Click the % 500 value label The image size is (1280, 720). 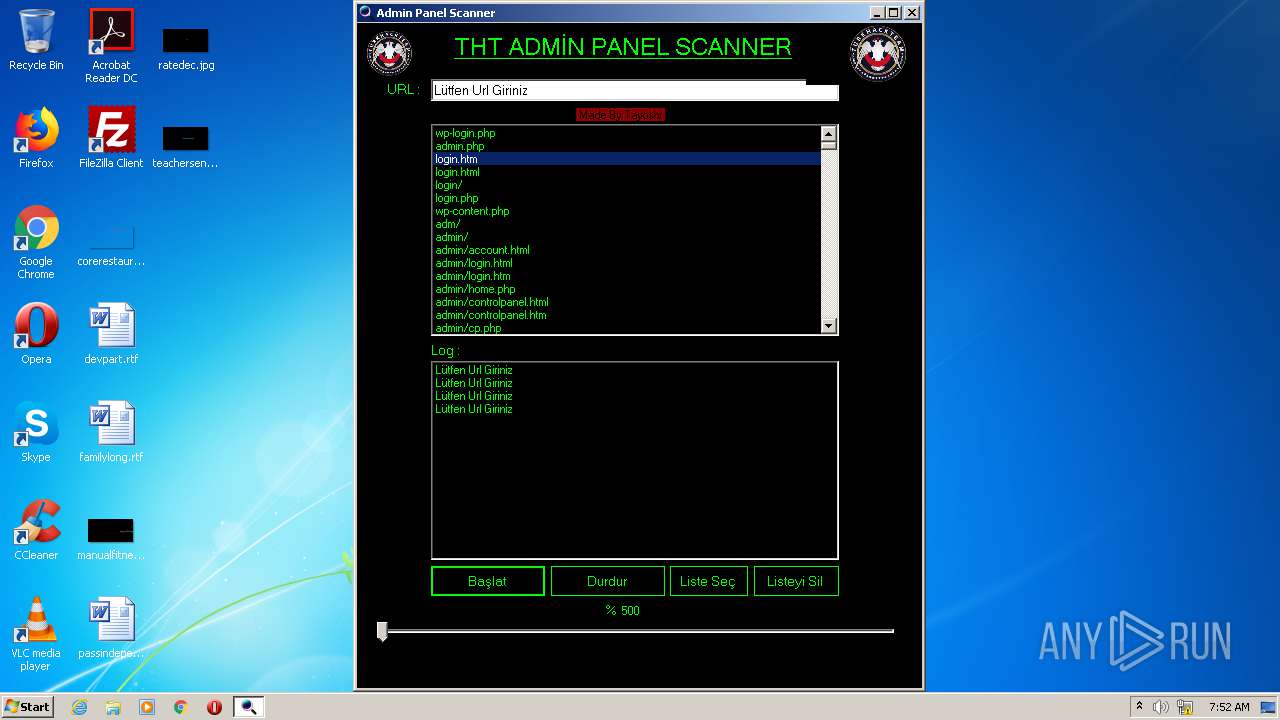pyautogui.click(x=622, y=610)
